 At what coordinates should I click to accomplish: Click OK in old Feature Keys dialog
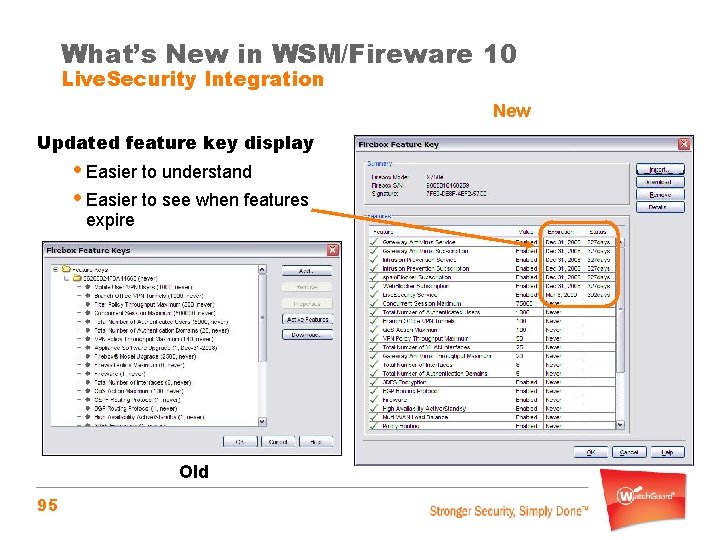240,442
